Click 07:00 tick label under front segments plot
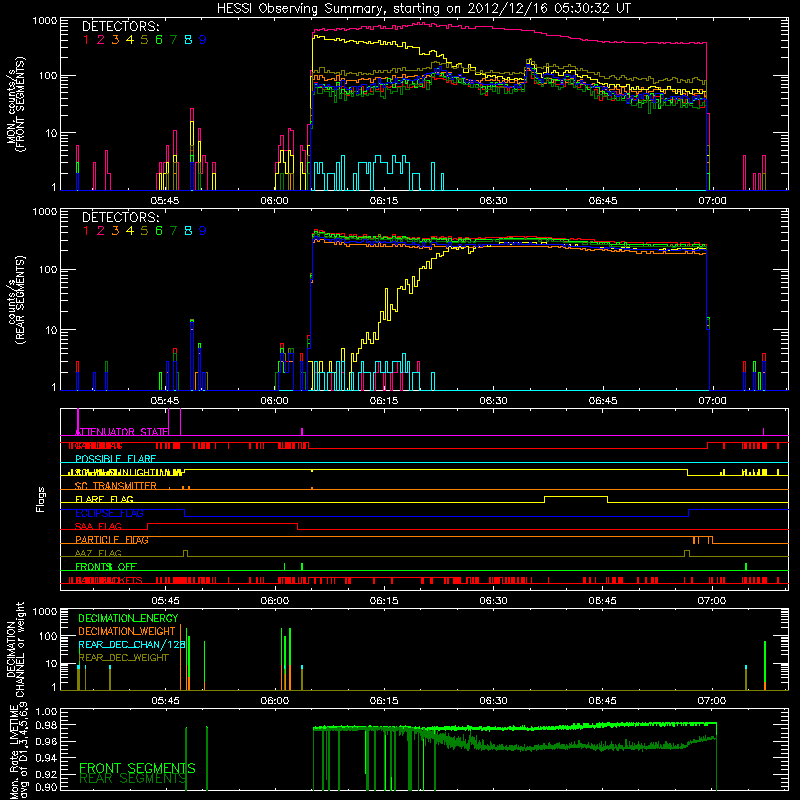Image resolution: width=800 pixels, height=800 pixels. [x=712, y=201]
